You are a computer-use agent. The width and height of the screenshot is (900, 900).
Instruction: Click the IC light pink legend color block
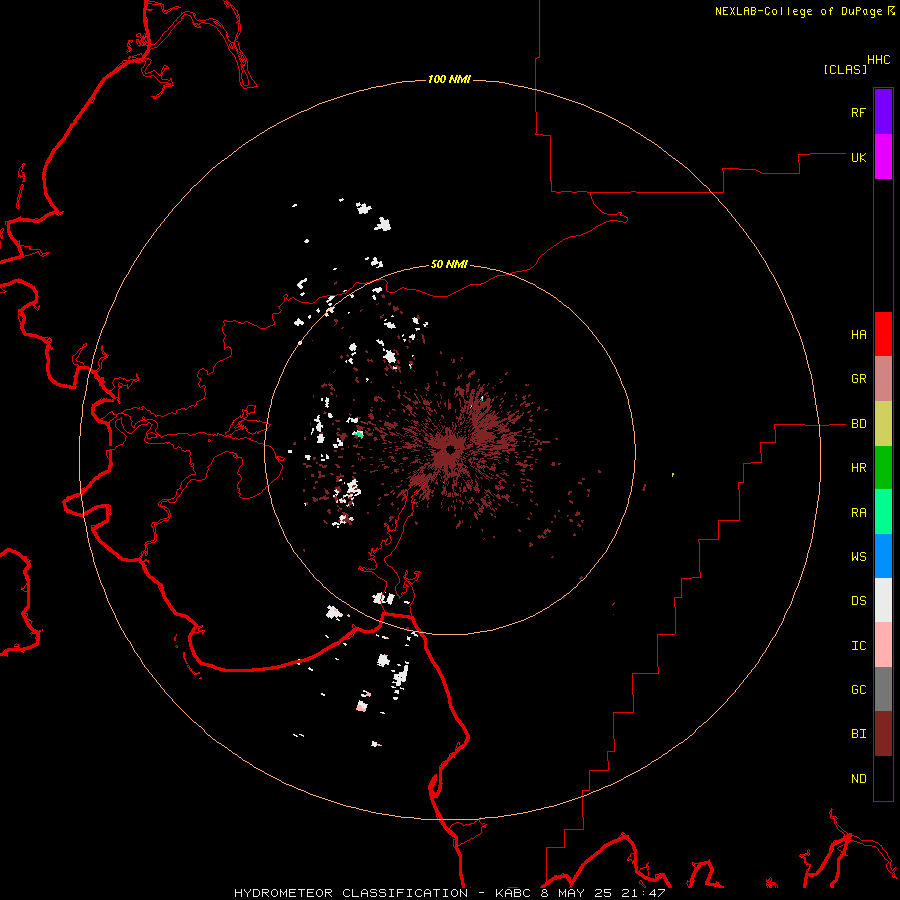coord(883,645)
